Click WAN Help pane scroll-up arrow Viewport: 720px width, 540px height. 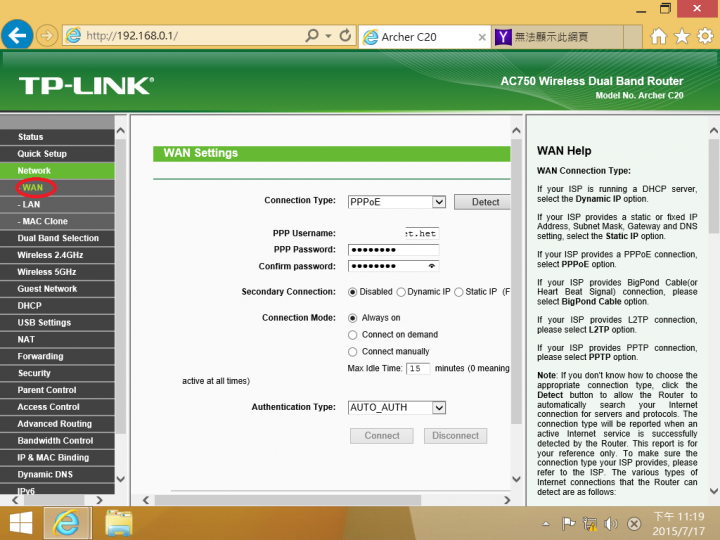pos(714,130)
